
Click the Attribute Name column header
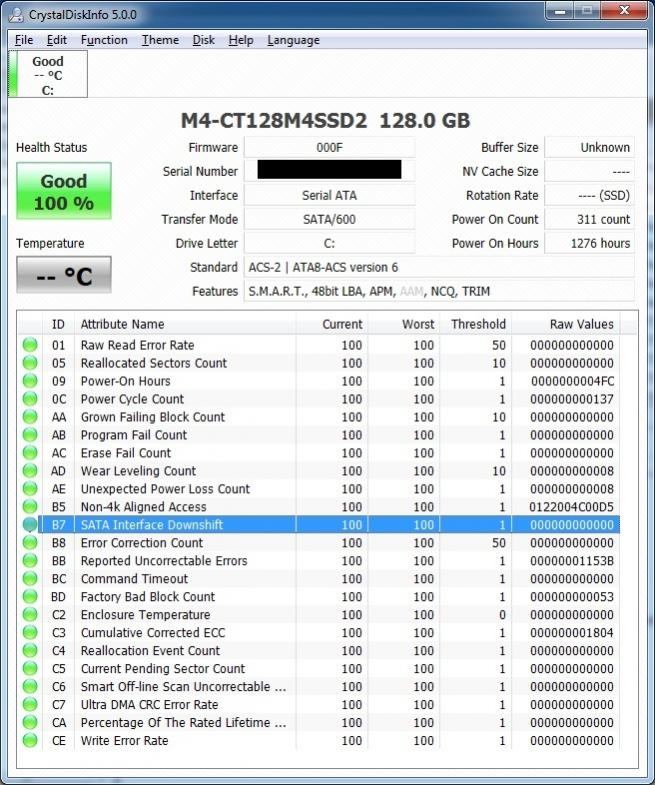point(185,324)
